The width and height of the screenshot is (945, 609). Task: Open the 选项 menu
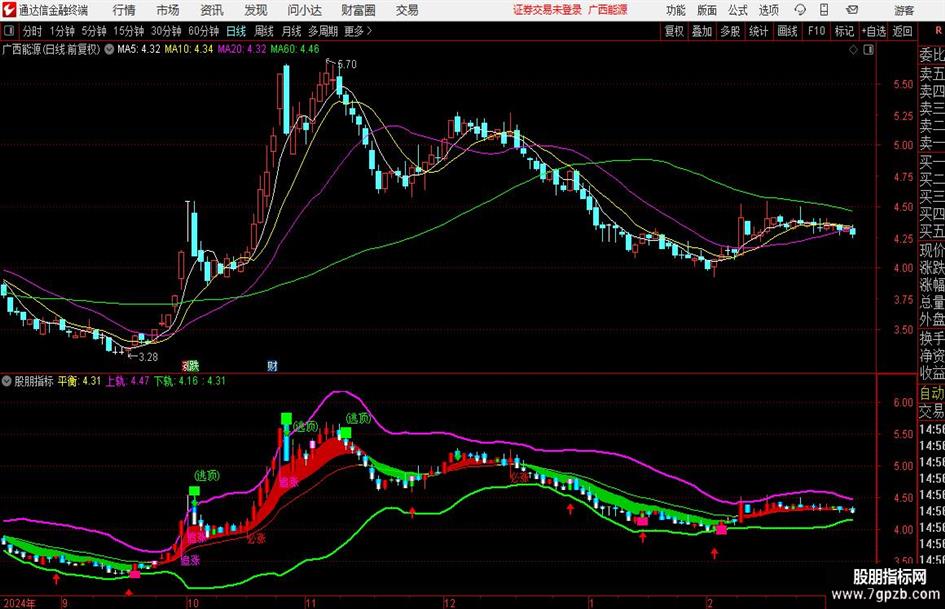[x=768, y=10]
